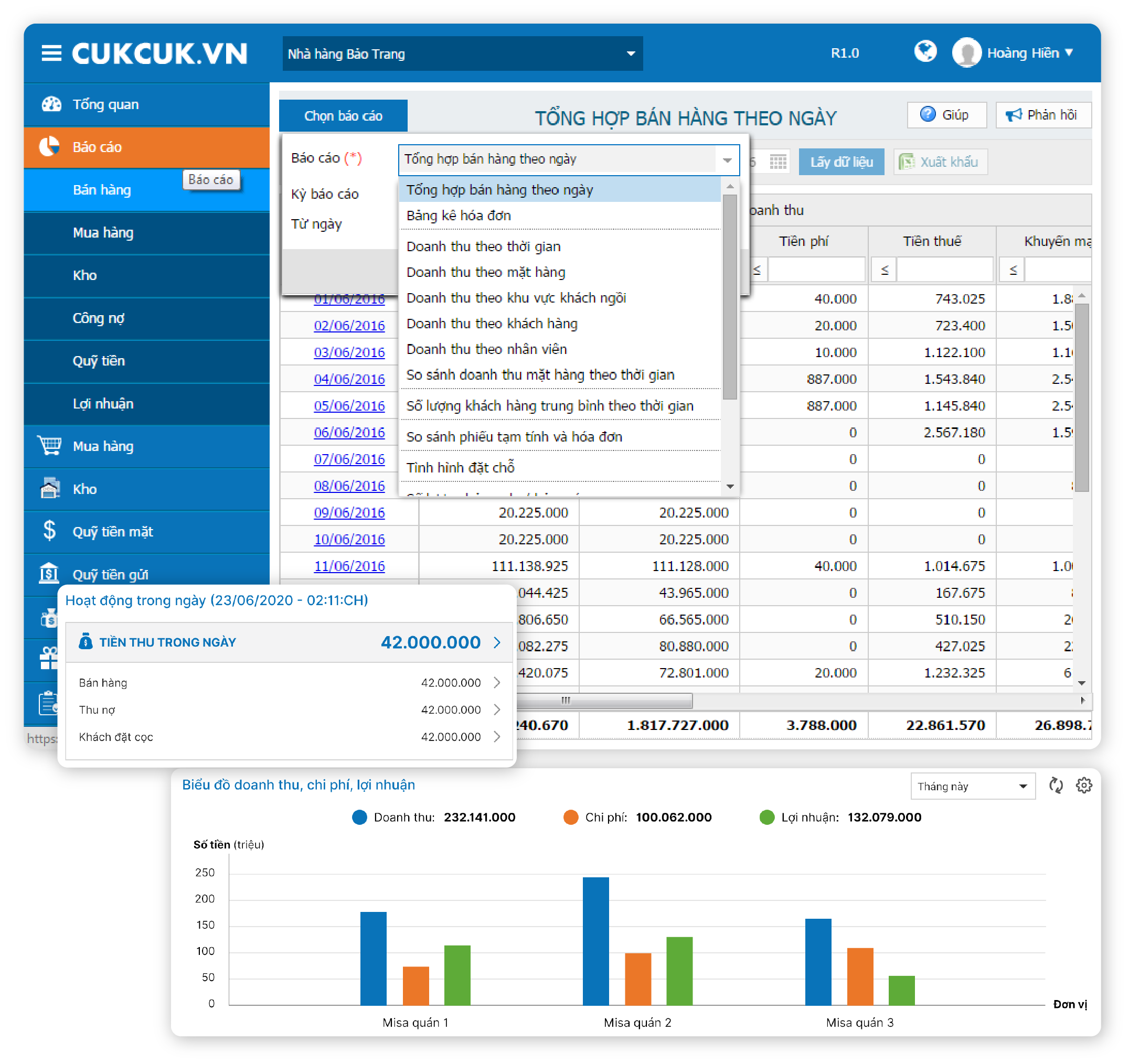Click the Lấy dữ liệu button
The image size is (1129, 1064).
842,163
